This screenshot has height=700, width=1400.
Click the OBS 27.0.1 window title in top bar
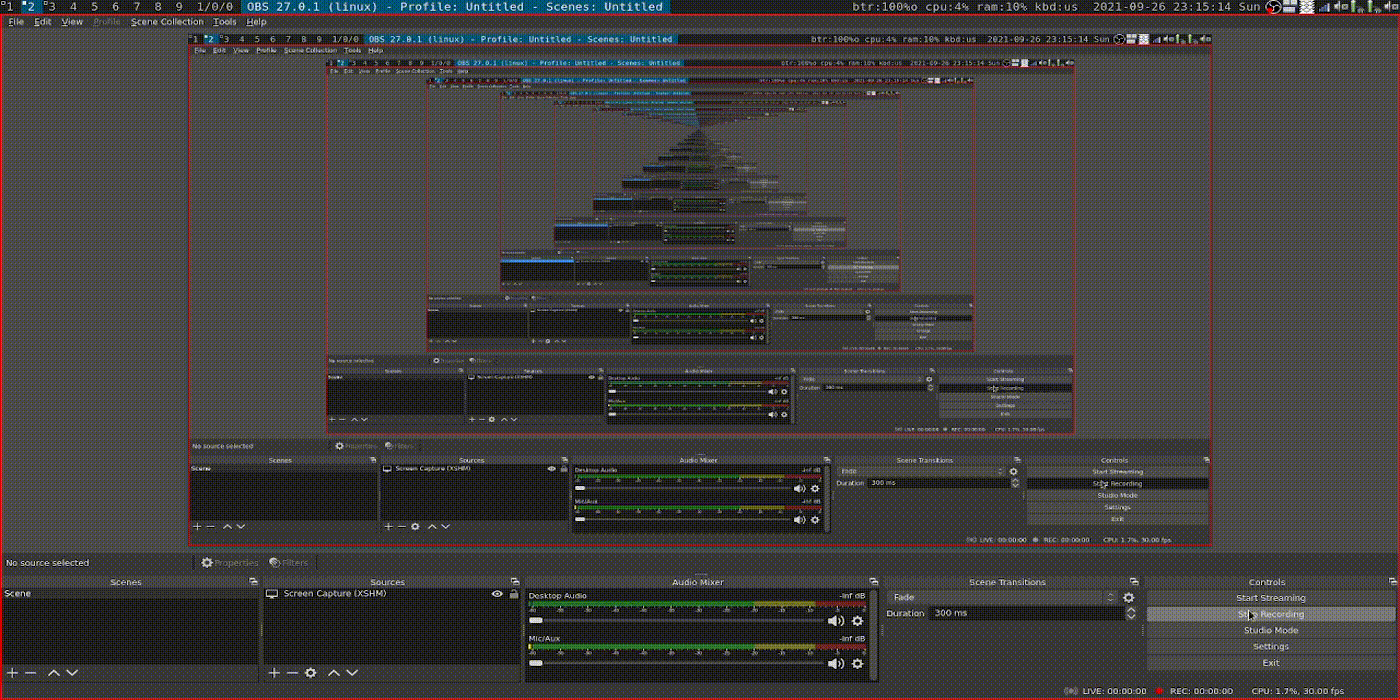pyautogui.click(x=455, y=7)
